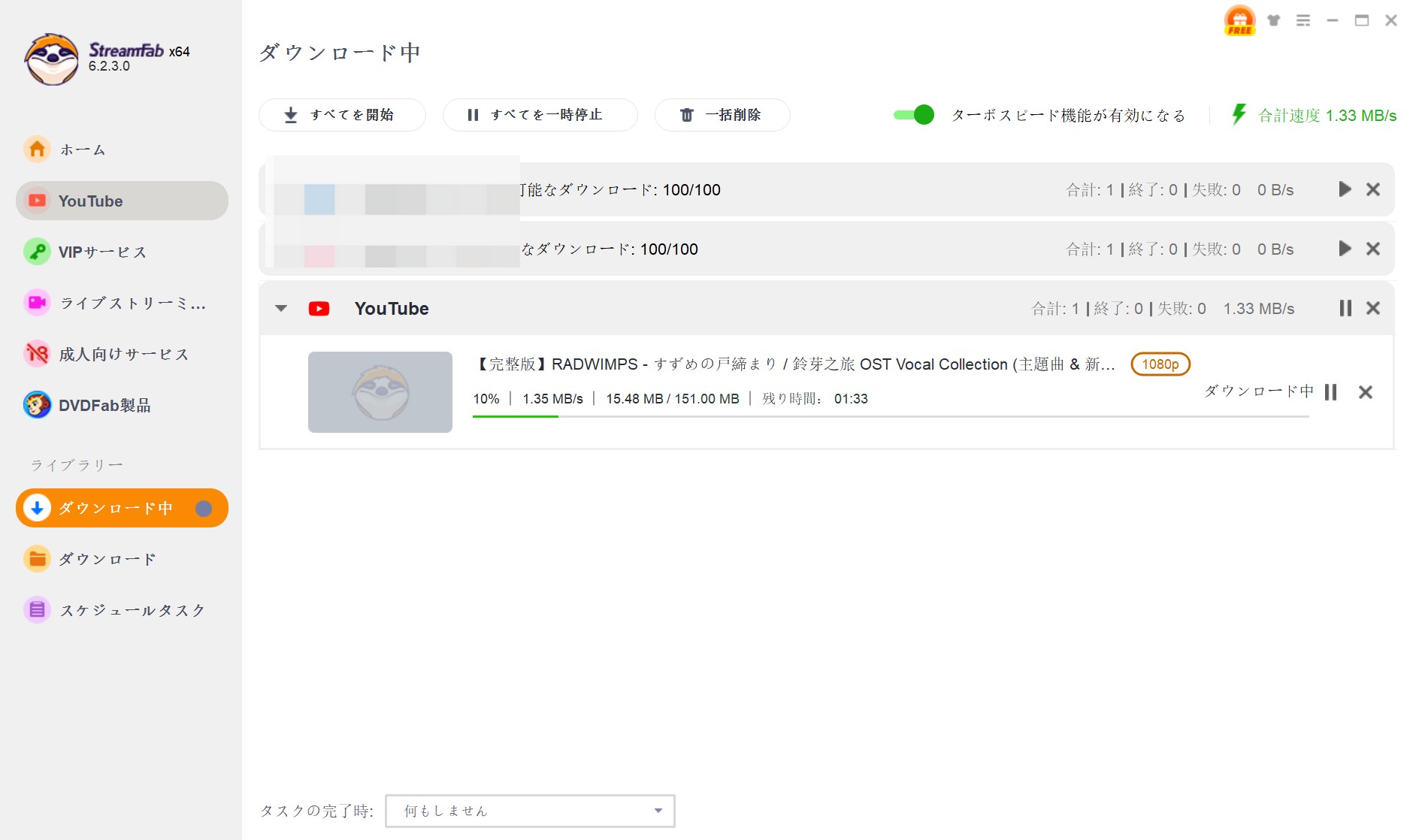
Task: Click the RADWIMPS download progress bar
Action: (891, 416)
